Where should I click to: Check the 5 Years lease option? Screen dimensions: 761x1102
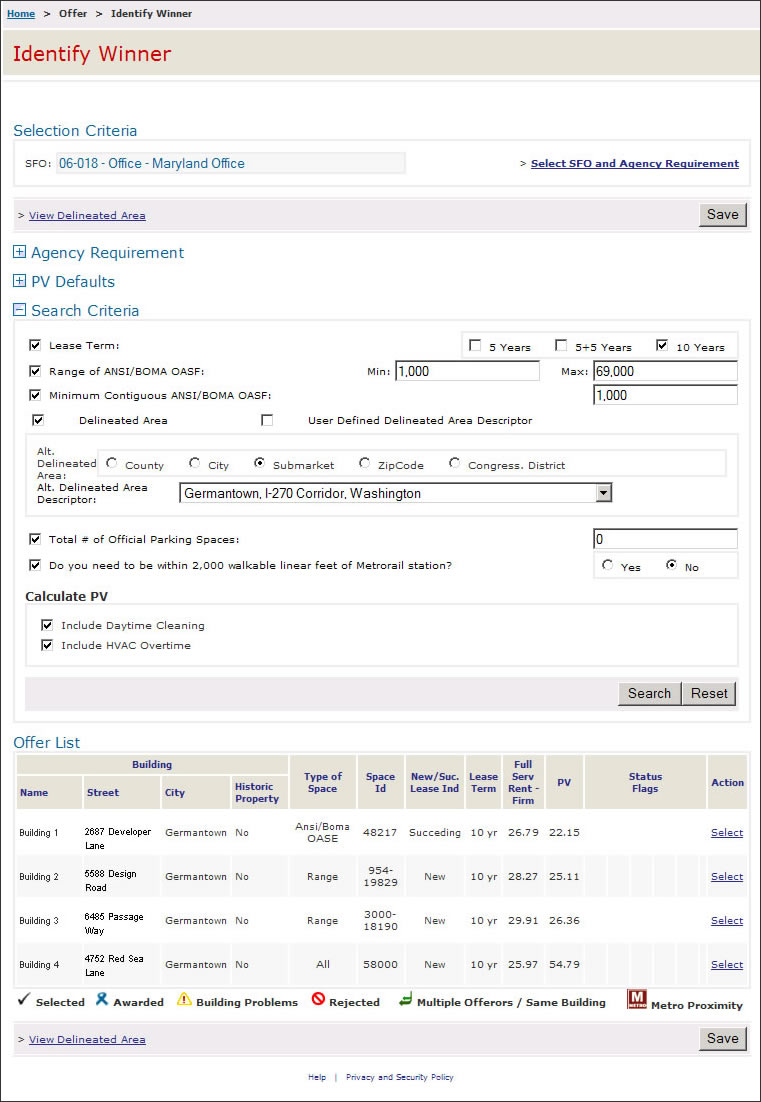point(475,346)
